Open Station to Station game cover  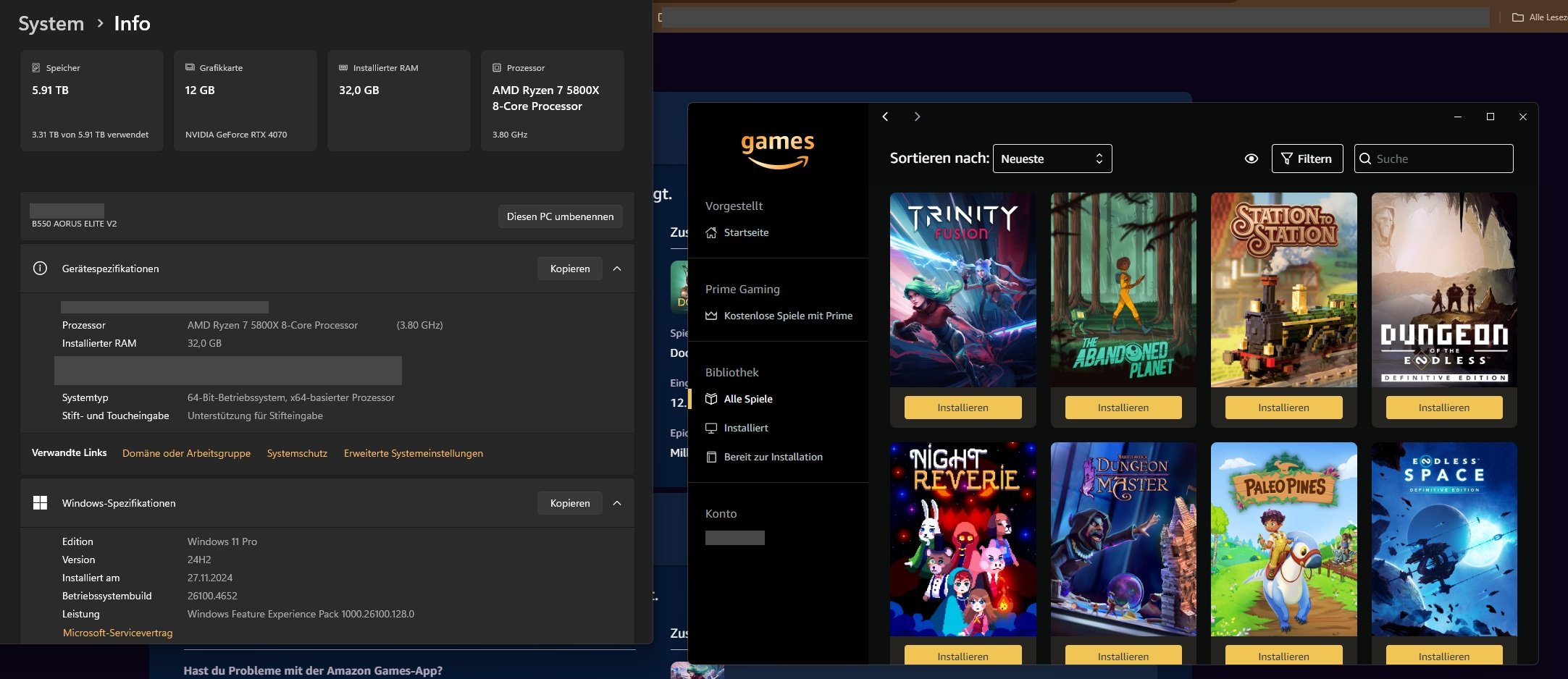tap(1283, 290)
